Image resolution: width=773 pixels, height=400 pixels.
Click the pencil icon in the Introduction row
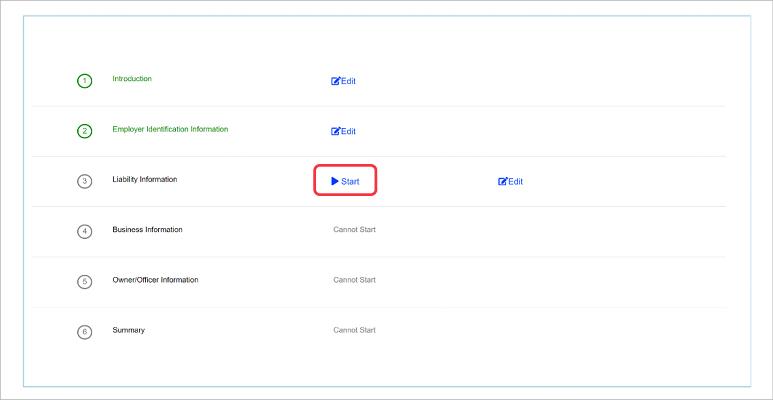click(x=336, y=81)
